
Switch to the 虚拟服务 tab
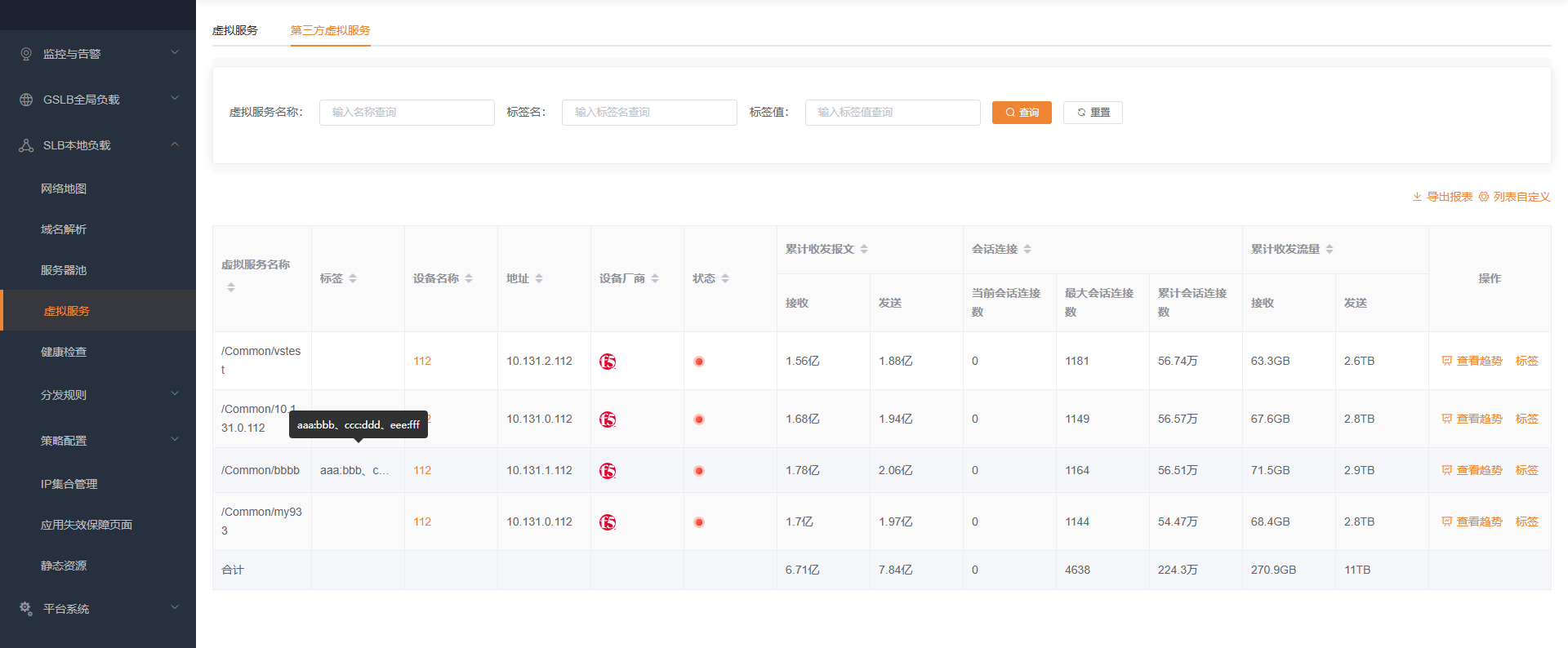(x=235, y=30)
